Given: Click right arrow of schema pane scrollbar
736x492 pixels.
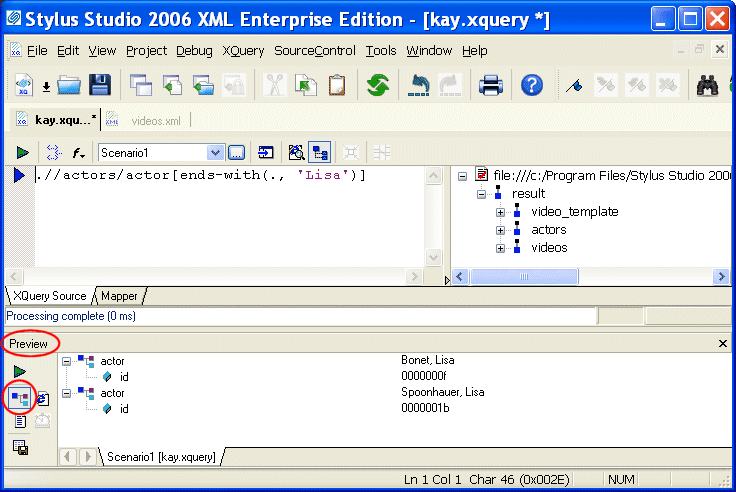Looking at the screenshot, I should [x=721, y=277].
